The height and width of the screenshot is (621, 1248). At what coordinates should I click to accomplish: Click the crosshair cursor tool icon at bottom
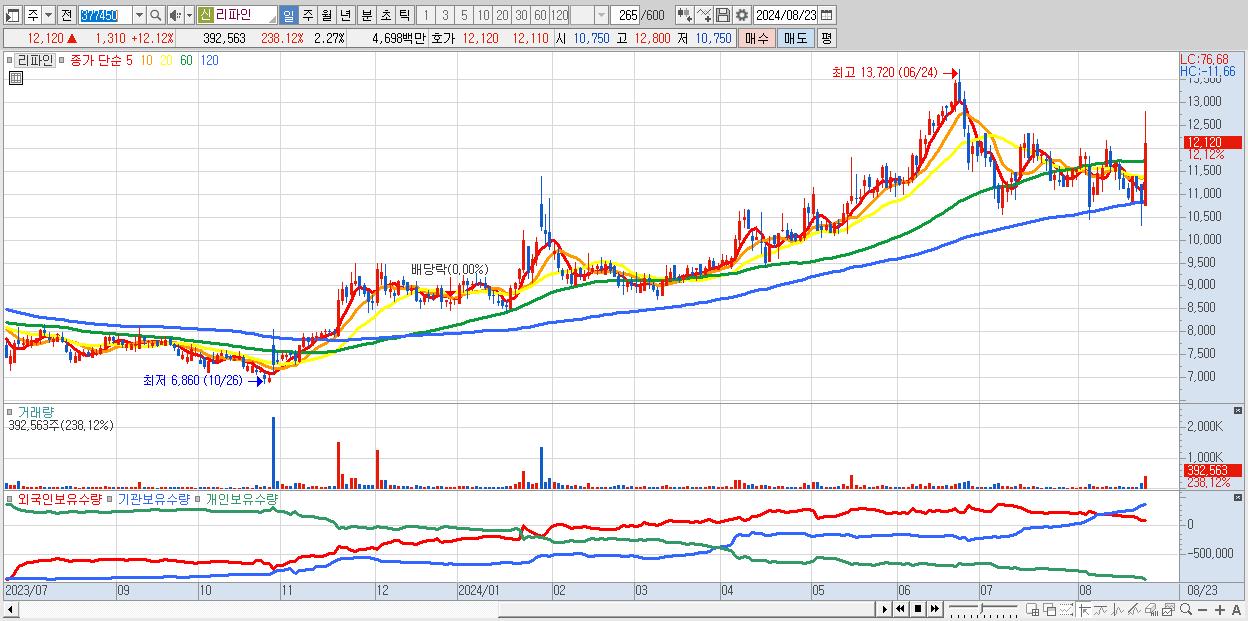(1084, 610)
